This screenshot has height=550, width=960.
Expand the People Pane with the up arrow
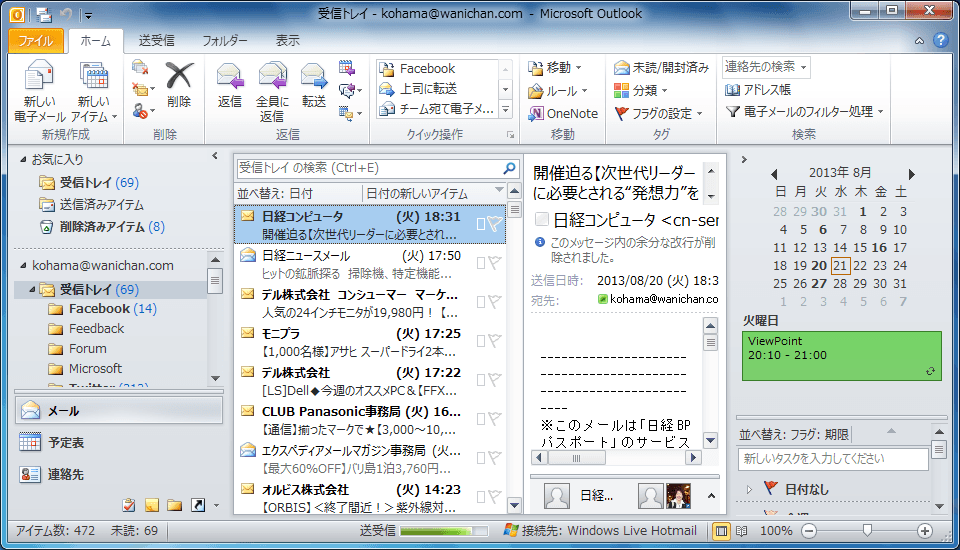tap(711, 495)
